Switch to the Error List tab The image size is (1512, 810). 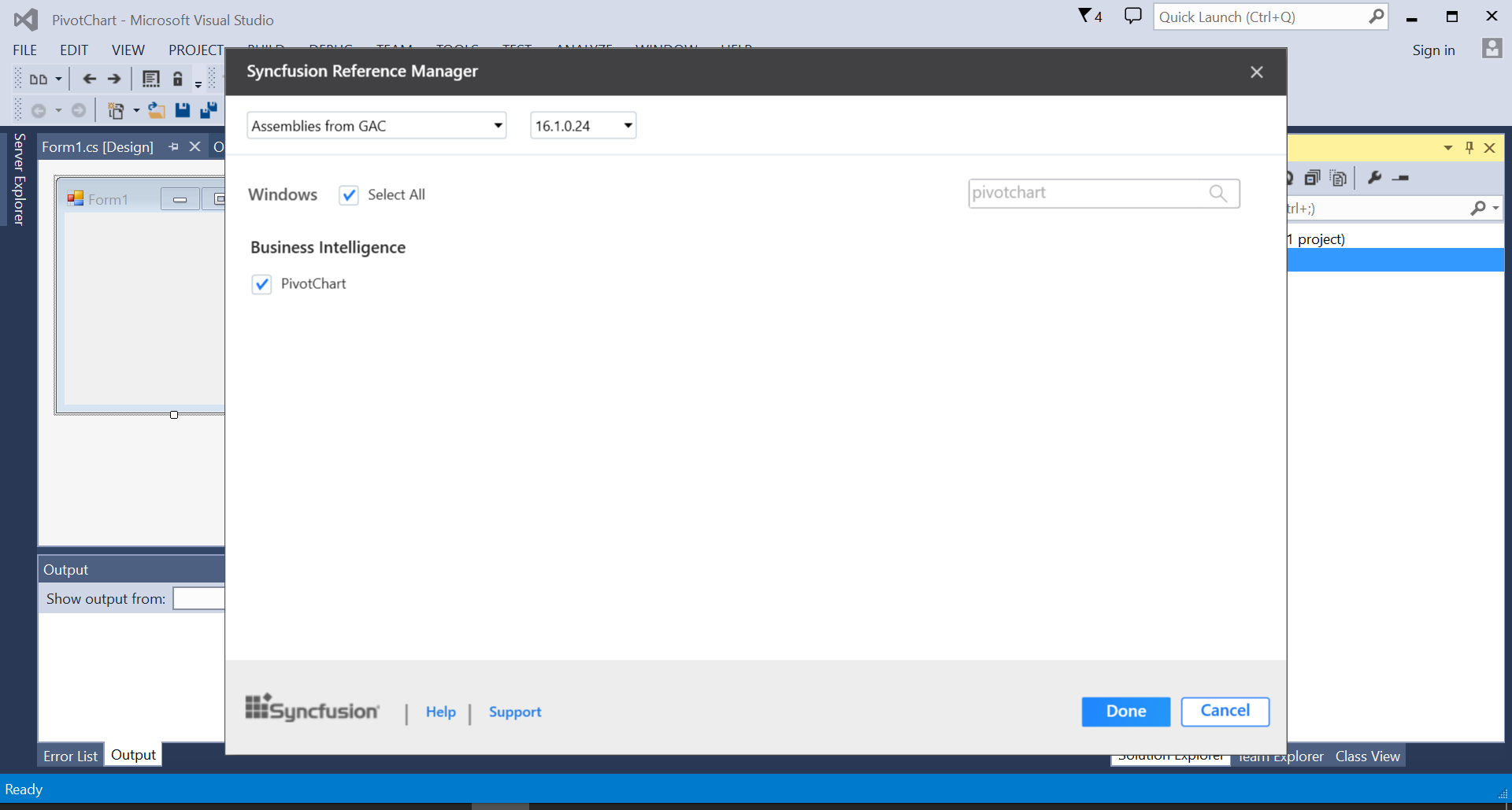[x=70, y=756]
